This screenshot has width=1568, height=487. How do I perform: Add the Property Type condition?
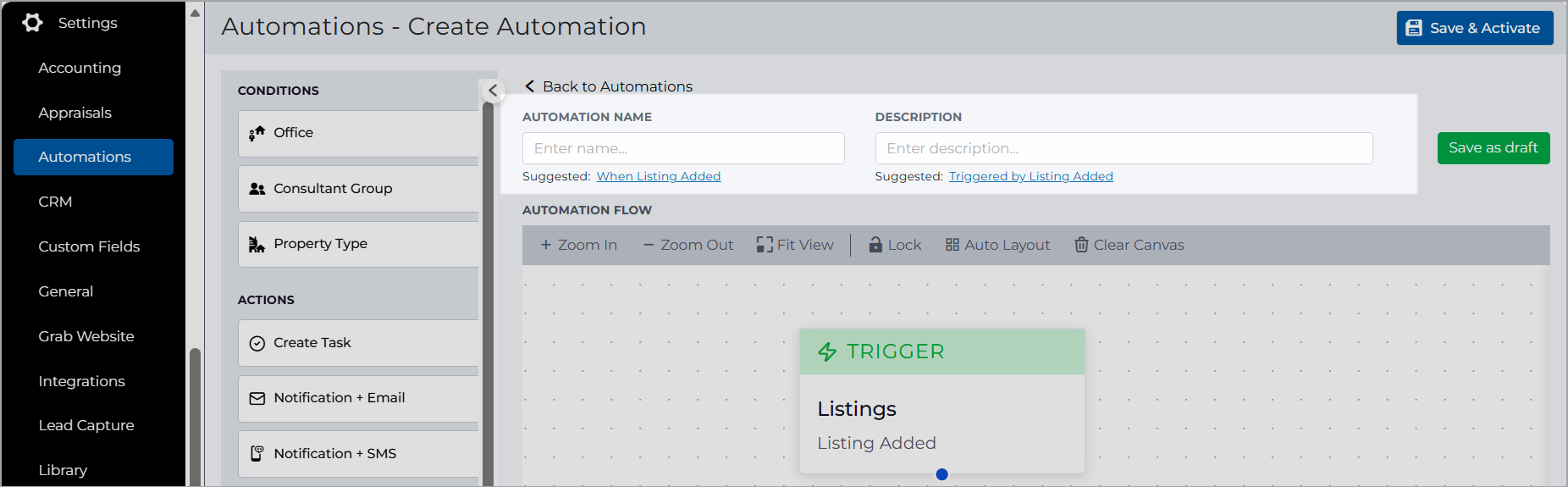click(359, 244)
